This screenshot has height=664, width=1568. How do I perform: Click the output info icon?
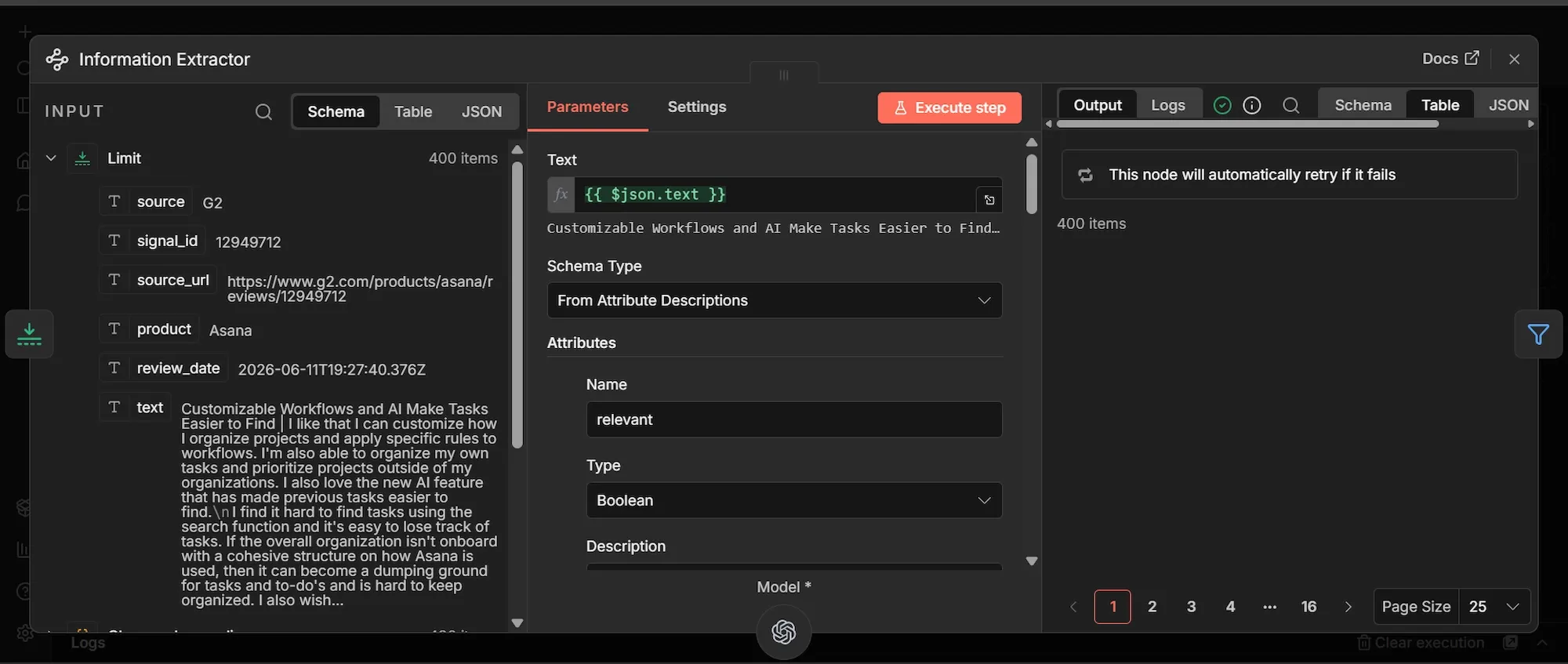[1252, 105]
